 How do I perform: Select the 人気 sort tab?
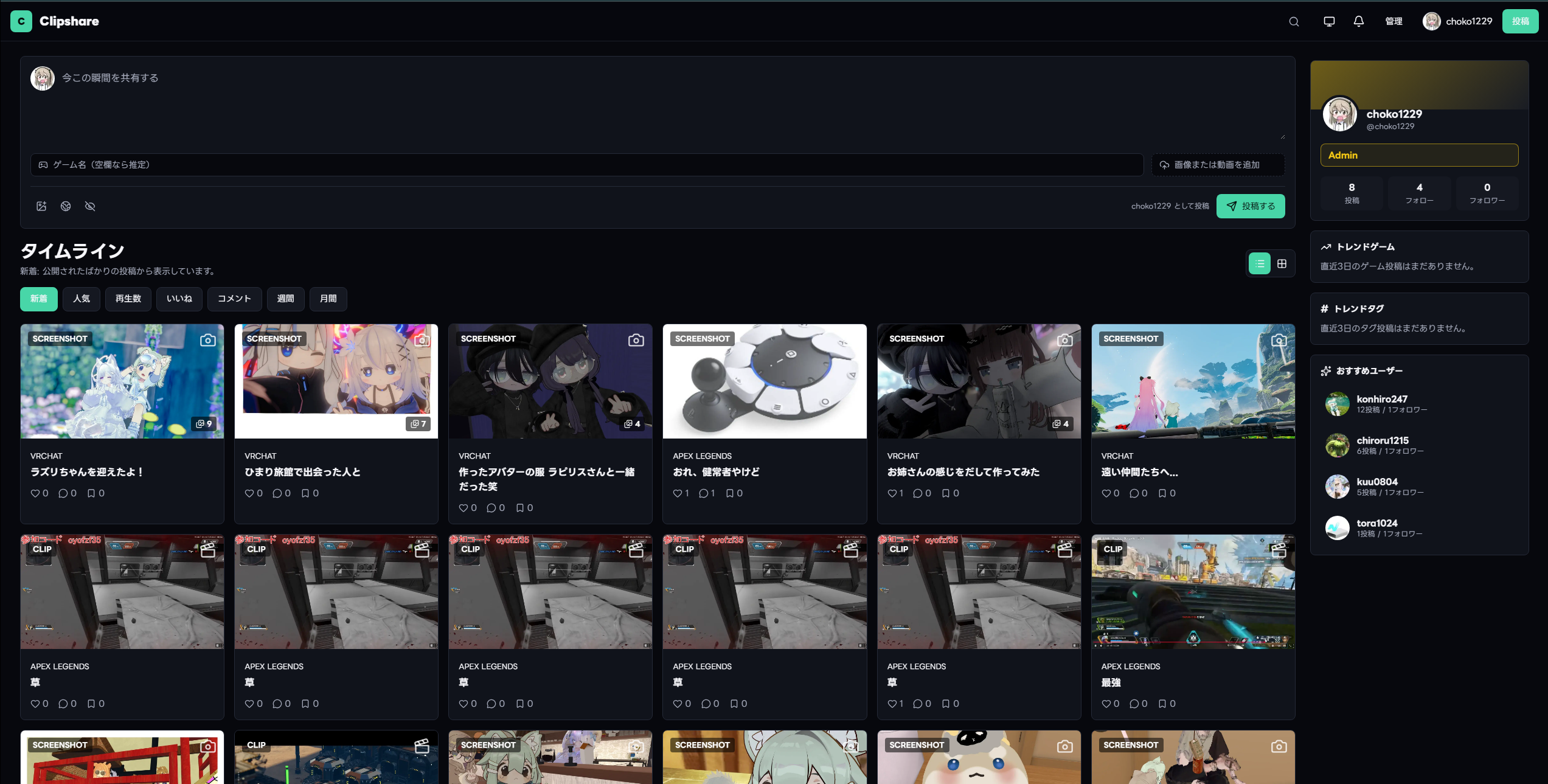(82, 299)
